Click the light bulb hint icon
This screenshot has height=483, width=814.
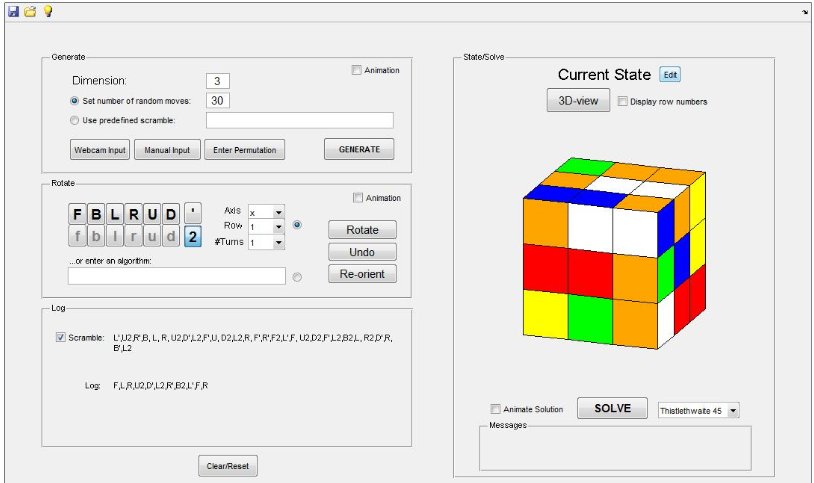[x=48, y=11]
